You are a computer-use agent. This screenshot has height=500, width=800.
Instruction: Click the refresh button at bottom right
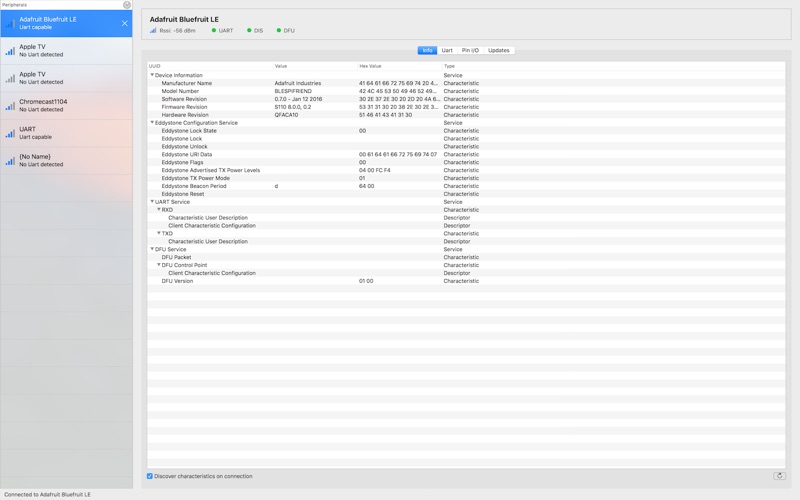779,476
